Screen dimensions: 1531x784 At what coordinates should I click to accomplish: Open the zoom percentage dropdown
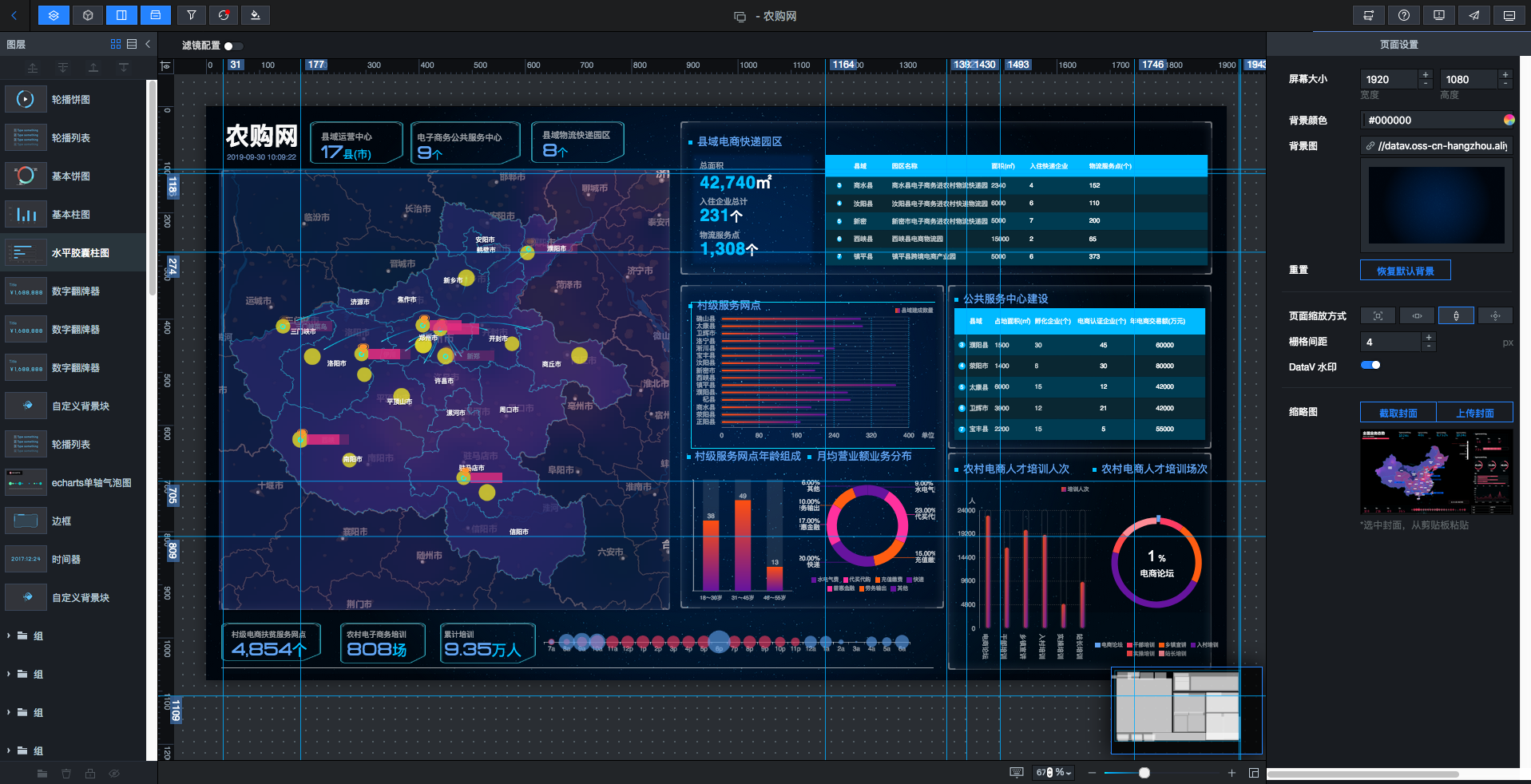pos(1054,772)
